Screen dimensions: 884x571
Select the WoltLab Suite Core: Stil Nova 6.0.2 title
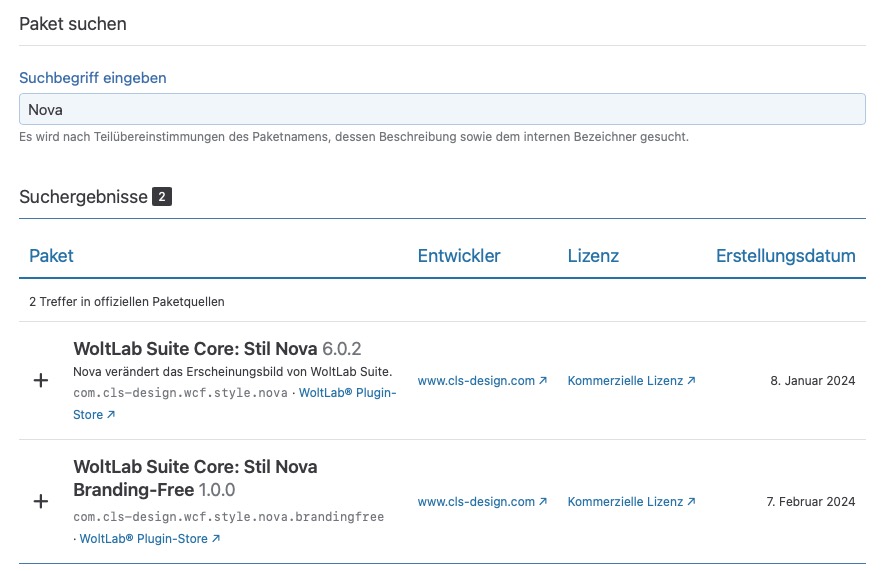pos(217,349)
